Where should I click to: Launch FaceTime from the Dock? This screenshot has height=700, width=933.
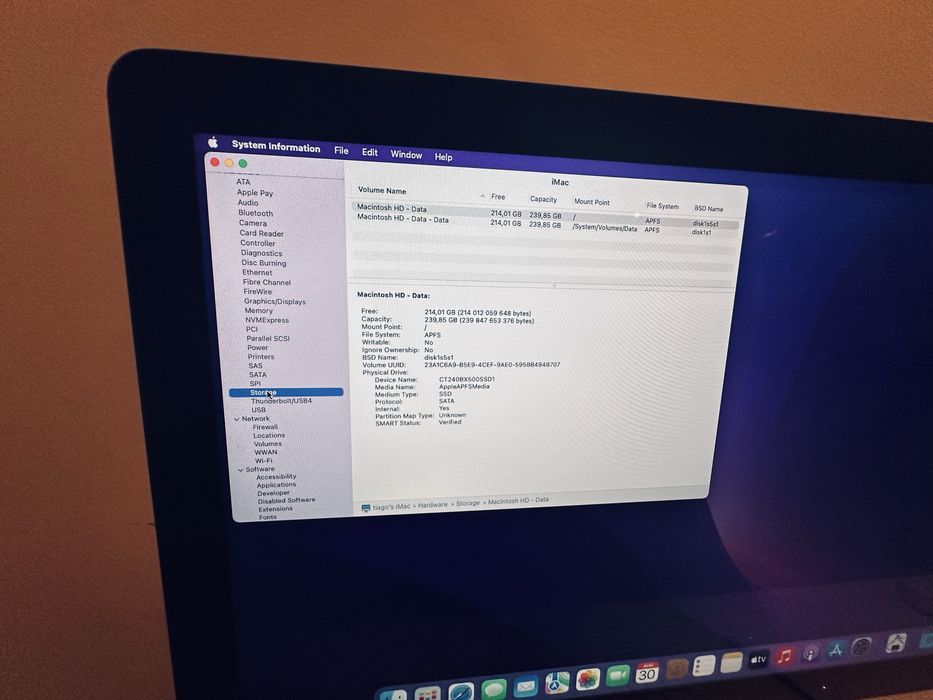click(x=618, y=676)
